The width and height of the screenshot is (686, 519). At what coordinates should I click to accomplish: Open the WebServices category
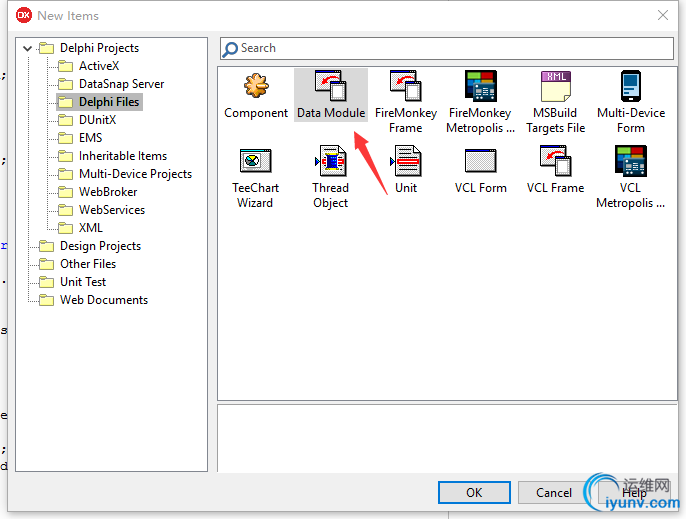102,210
